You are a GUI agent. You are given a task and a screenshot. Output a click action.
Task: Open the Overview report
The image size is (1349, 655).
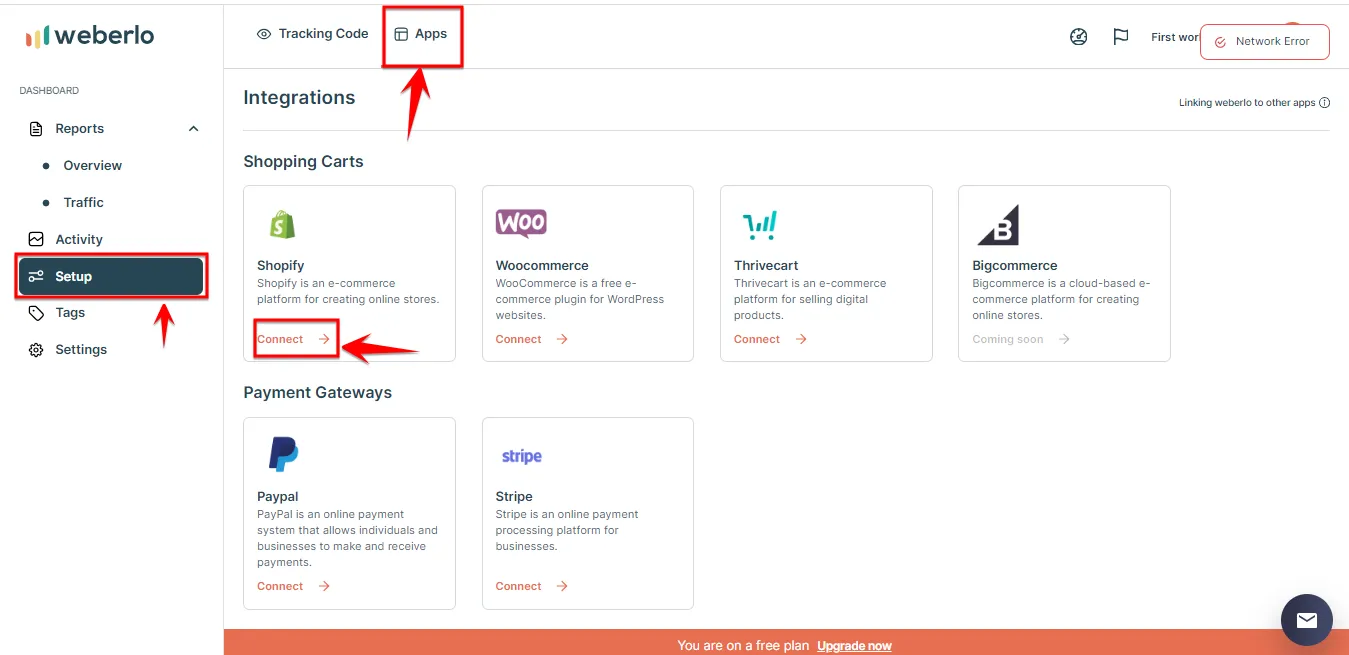click(92, 165)
